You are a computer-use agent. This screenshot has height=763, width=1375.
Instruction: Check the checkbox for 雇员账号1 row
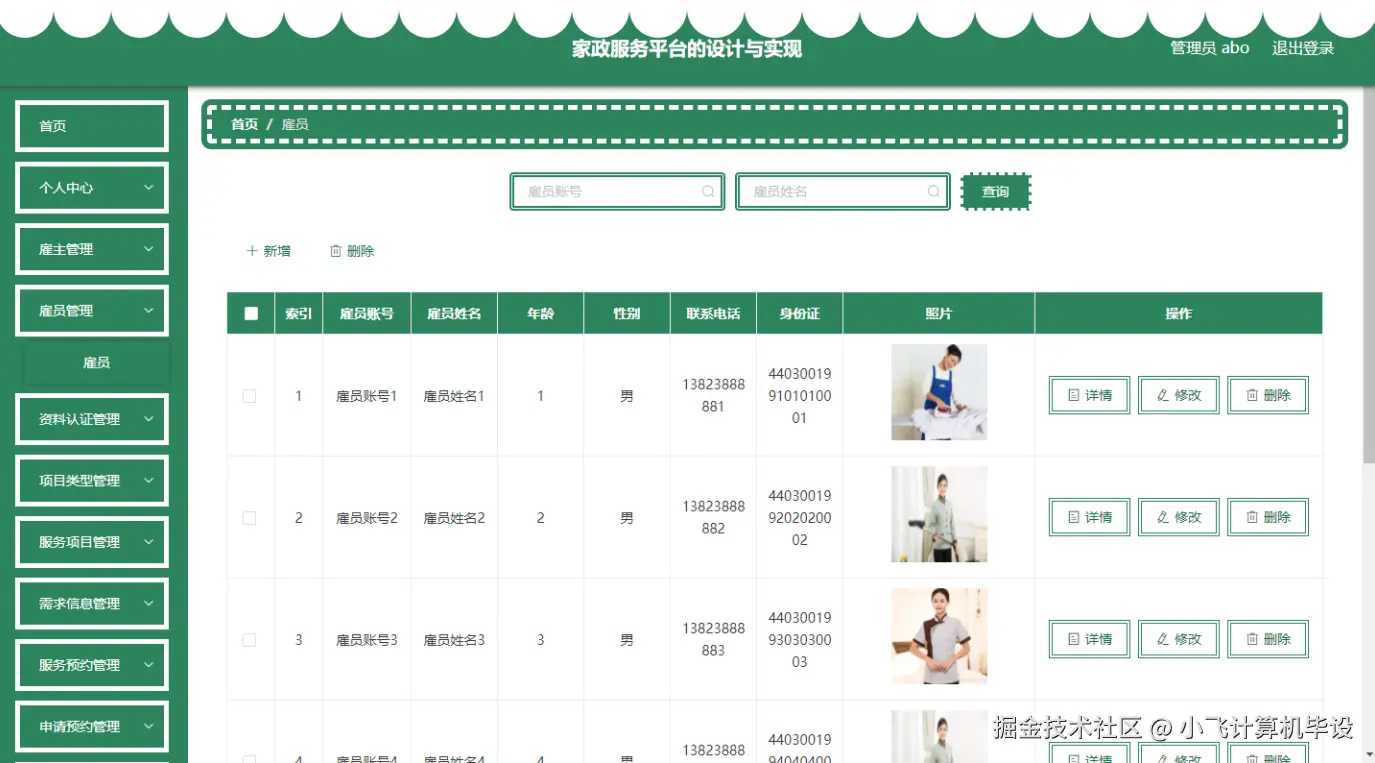click(250, 394)
